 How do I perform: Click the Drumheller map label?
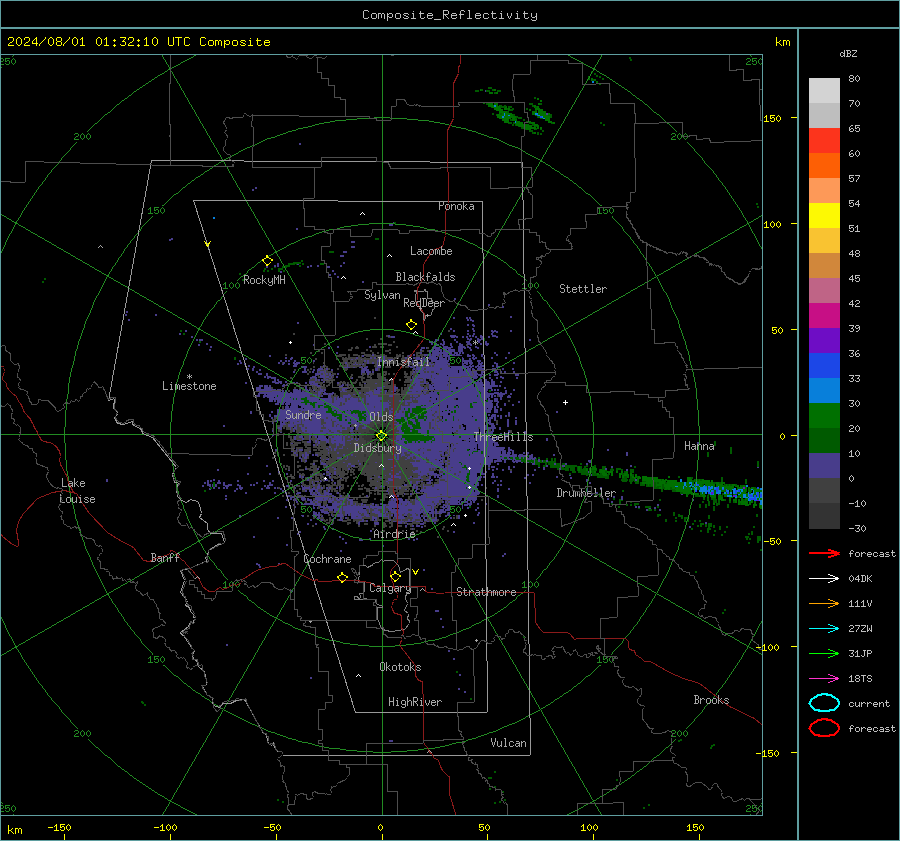click(586, 493)
